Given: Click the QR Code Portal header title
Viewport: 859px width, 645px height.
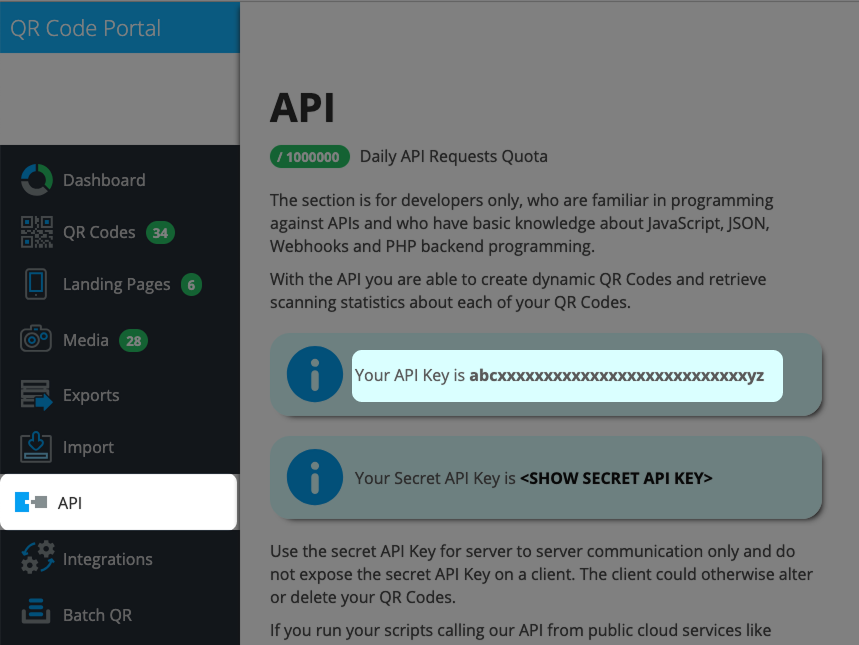Looking at the screenshot, I should tap(86, 28).
